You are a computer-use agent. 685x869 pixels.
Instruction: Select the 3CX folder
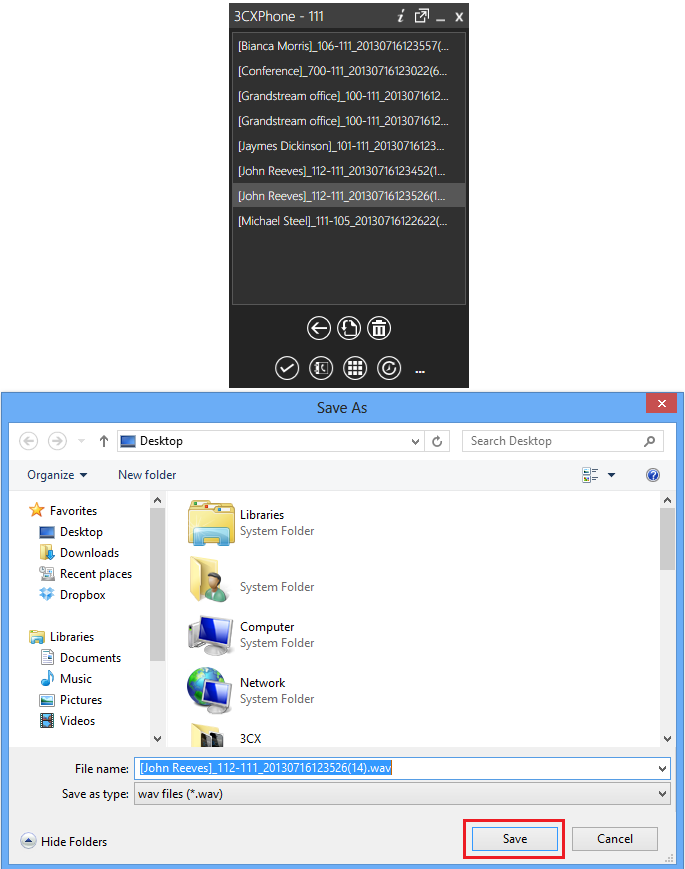[x=225, y=735]
